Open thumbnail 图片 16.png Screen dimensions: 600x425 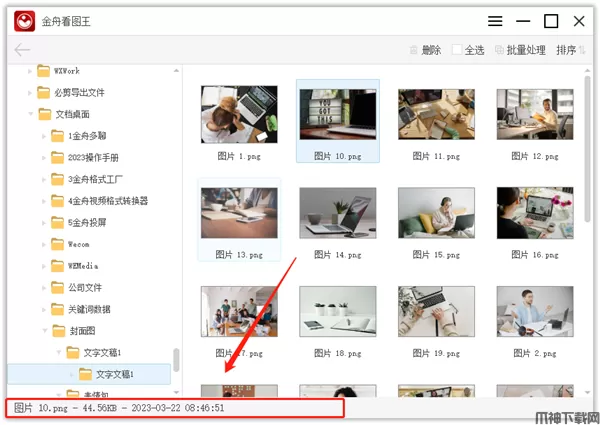535,213
